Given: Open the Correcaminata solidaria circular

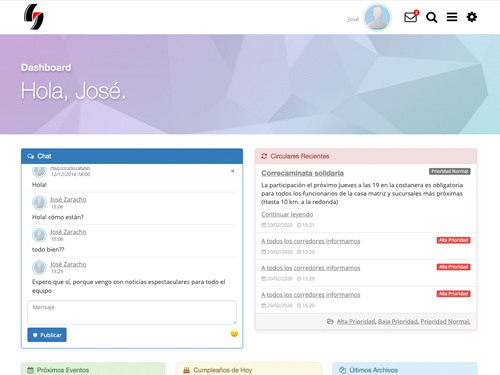Looking at the screenshot, I should pos(302,173).
